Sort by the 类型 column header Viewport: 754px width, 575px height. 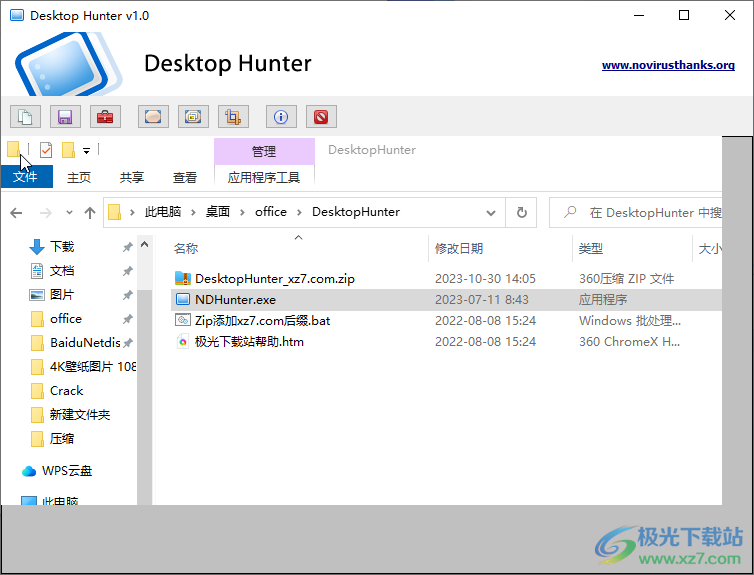pyautogui.click(x=591, y=249)
